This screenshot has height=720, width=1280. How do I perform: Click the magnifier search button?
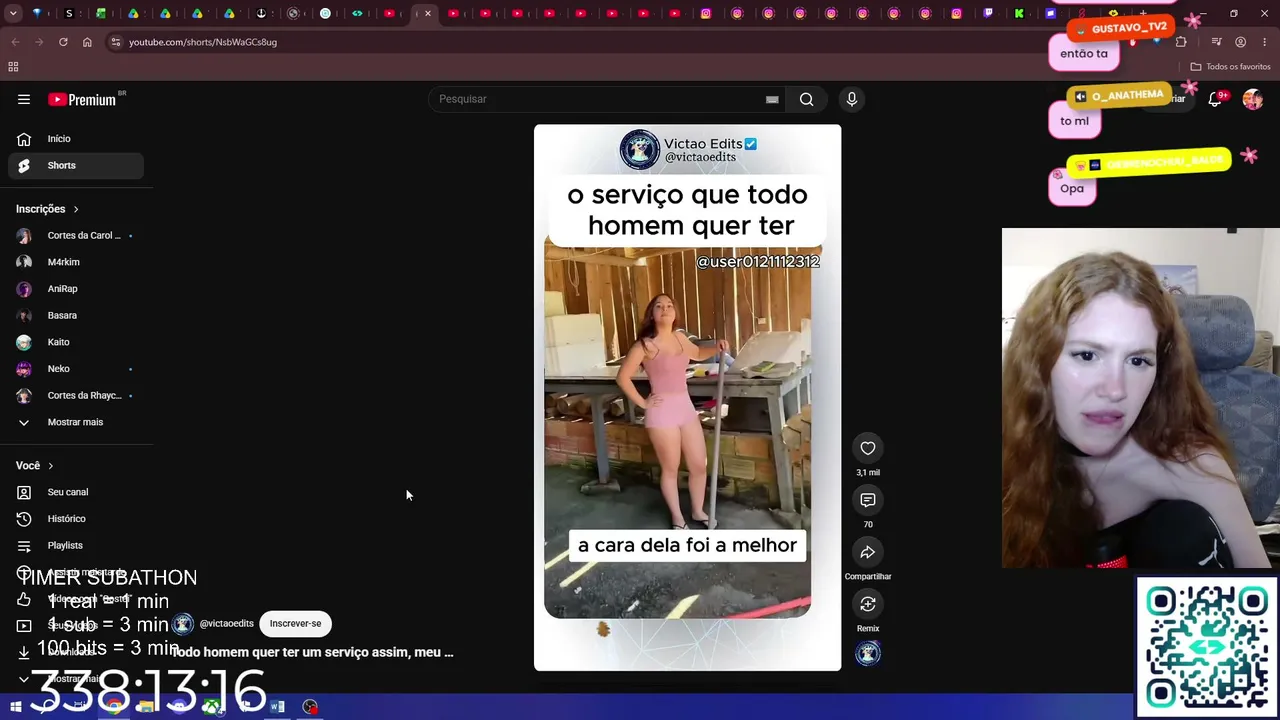(806, 99)
